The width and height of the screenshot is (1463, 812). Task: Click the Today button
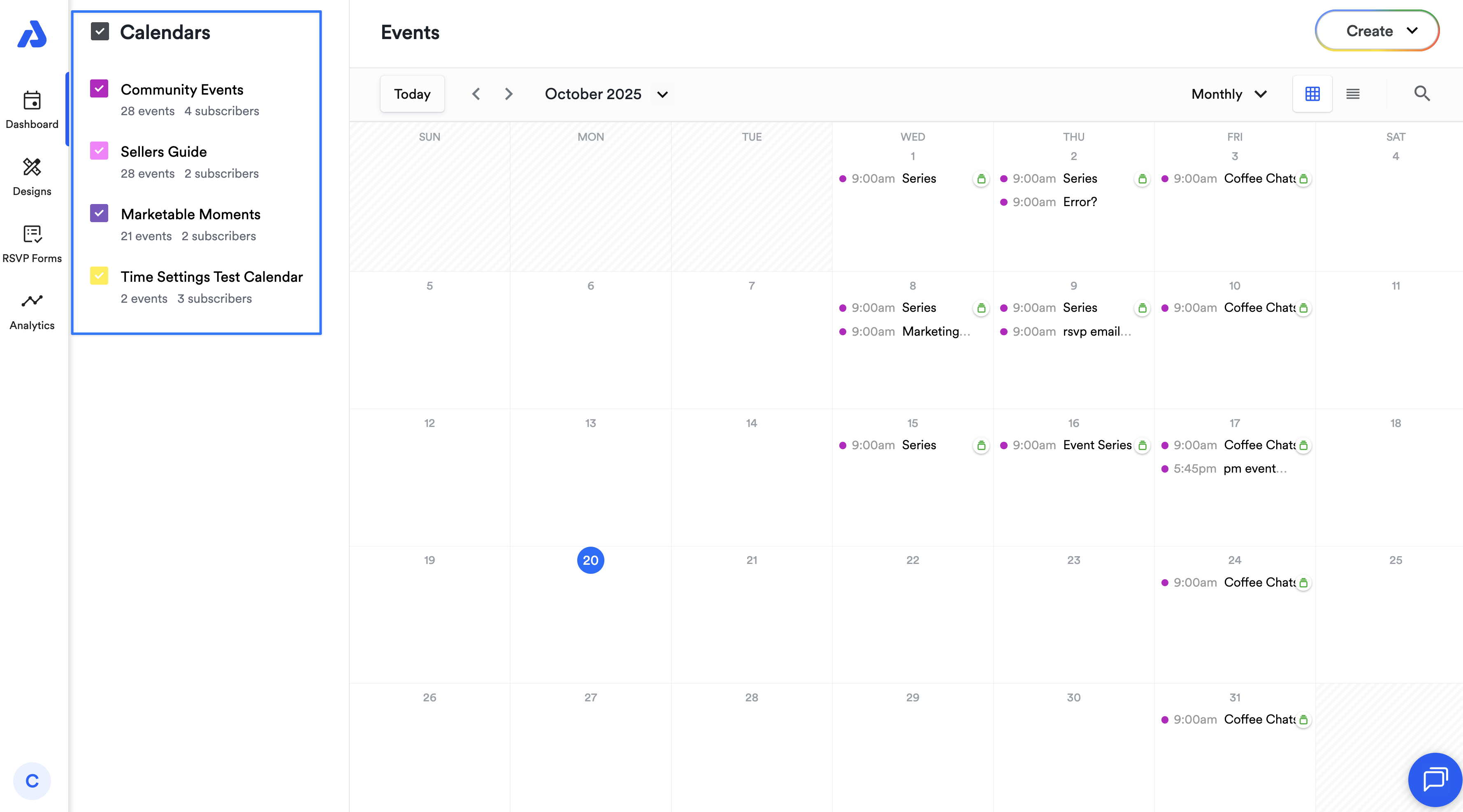point(412,94)
